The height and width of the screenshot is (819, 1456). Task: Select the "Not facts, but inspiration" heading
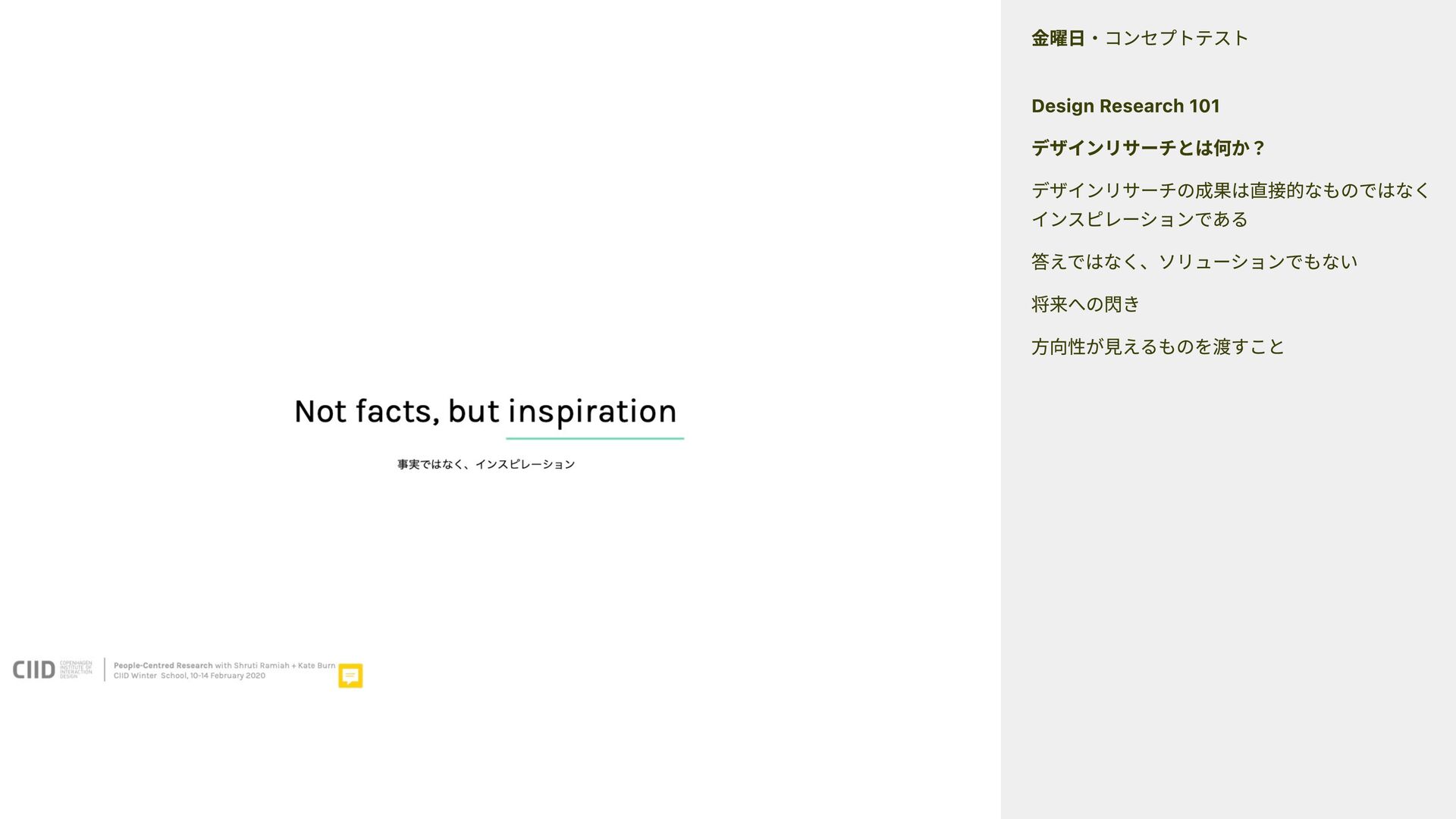[x=485, y=412]
